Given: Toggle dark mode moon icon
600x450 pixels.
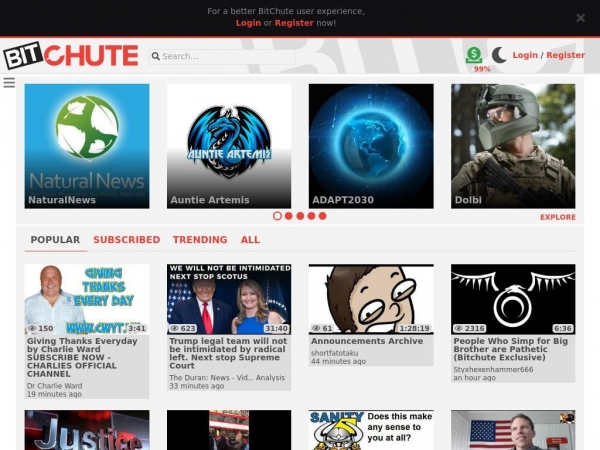Looking at the screenshot, I should click(x=499, y=56).
